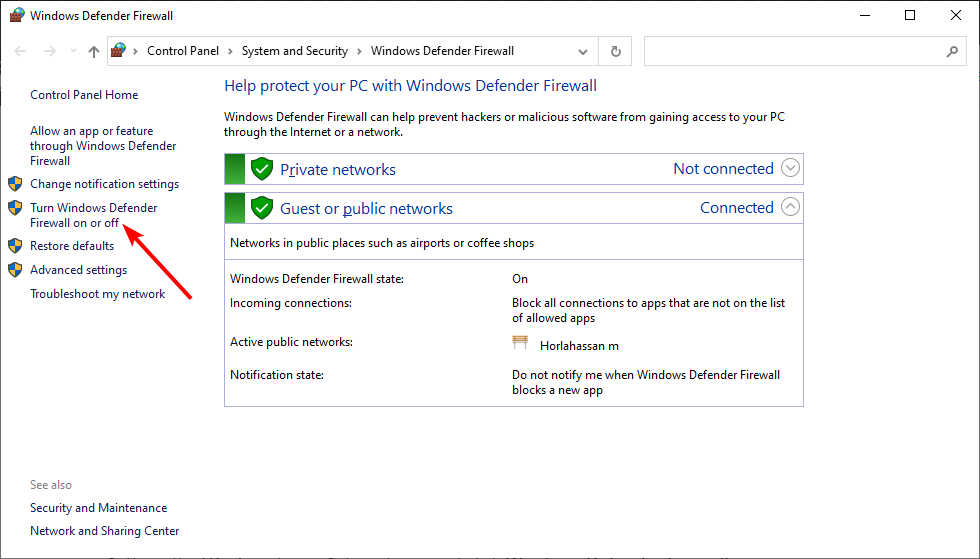Click the search magnifier icon
This screenshot has width=980, height=559.
pyautogui.click(x=952, y=51)
